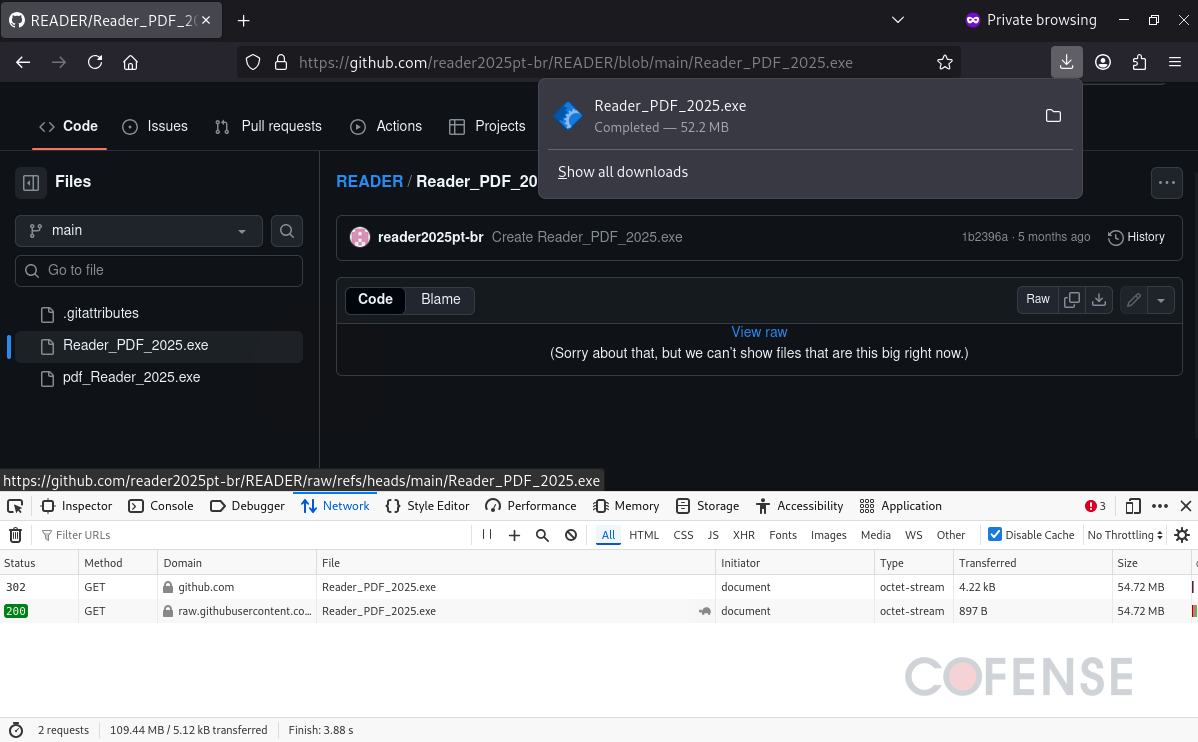The image size is (1198, 742).
Task: Toggle the Disable Cache checkbox
Action: pos(994,534)
